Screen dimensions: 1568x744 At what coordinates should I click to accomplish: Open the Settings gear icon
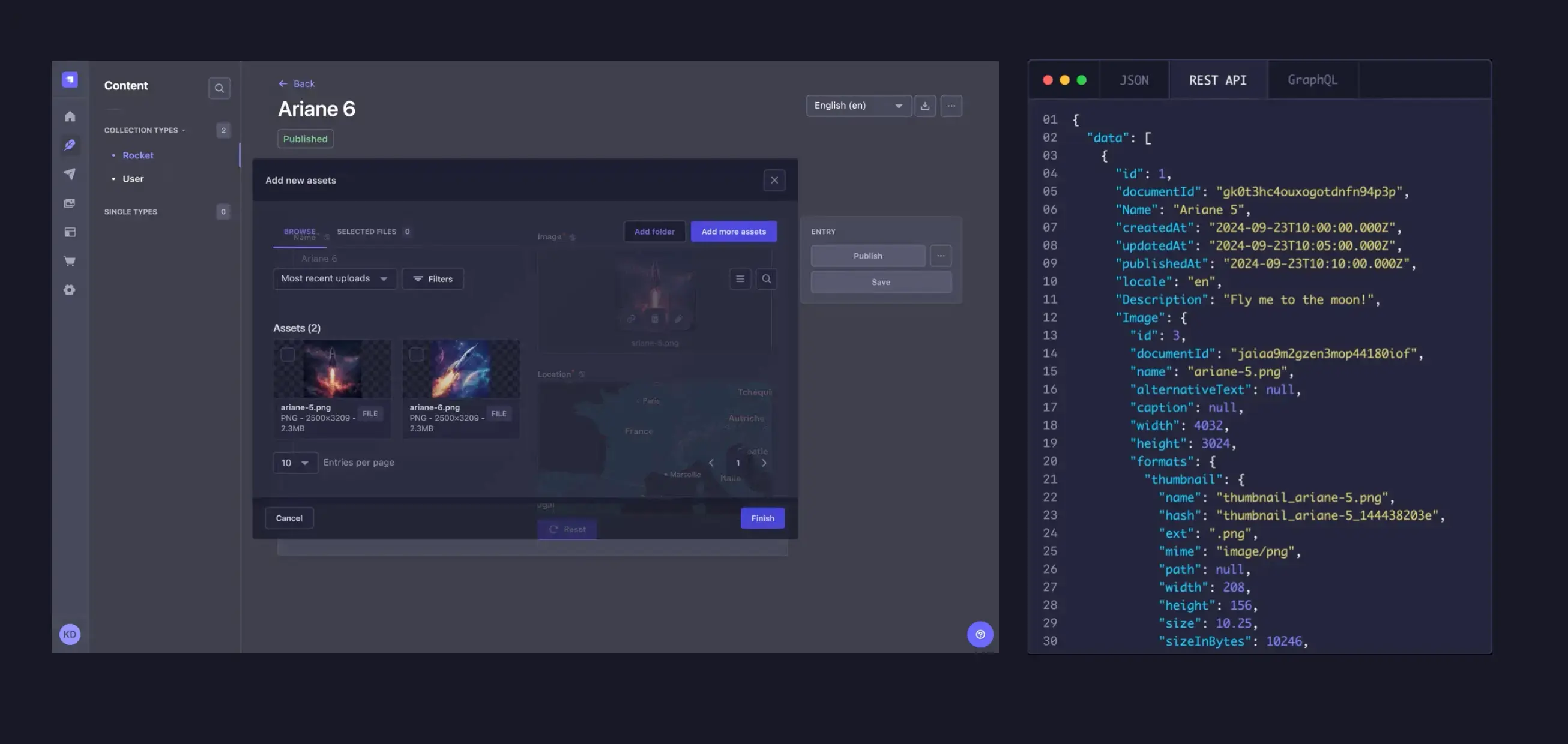coord(70,290)
